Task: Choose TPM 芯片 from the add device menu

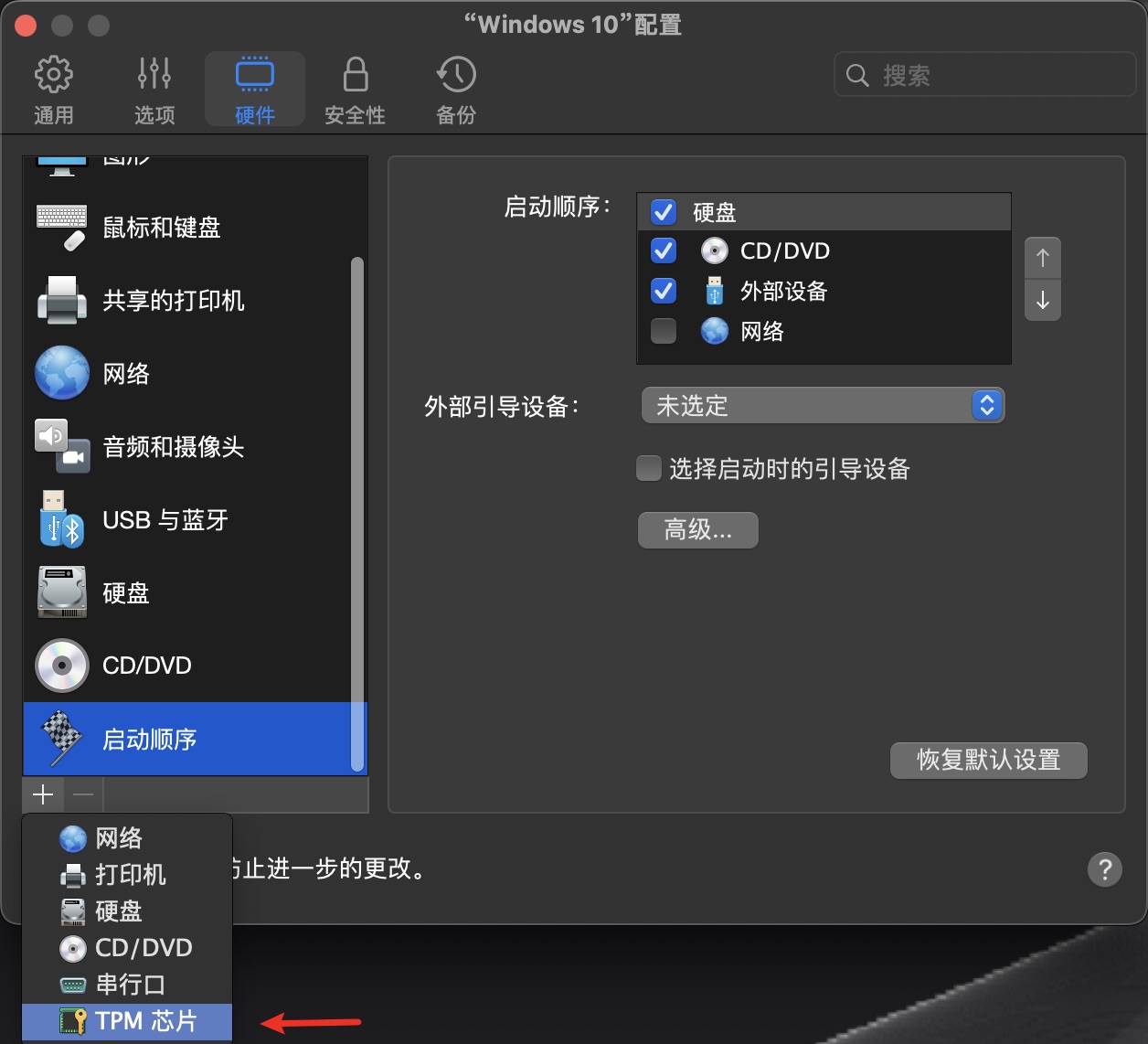Action: point(127,1021)
